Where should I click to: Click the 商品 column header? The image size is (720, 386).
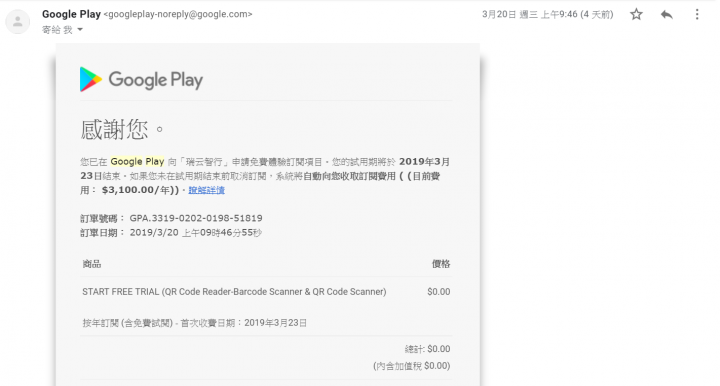92,264
